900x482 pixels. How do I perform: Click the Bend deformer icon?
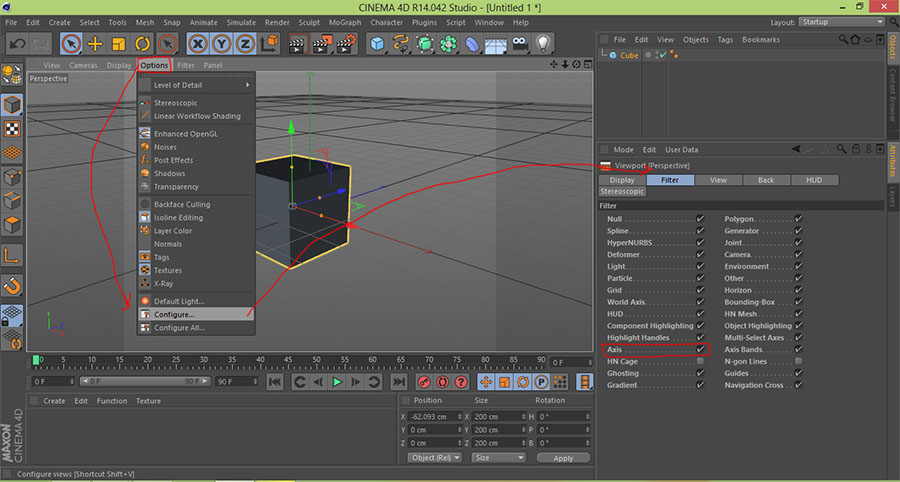click(x=472, y=44)
